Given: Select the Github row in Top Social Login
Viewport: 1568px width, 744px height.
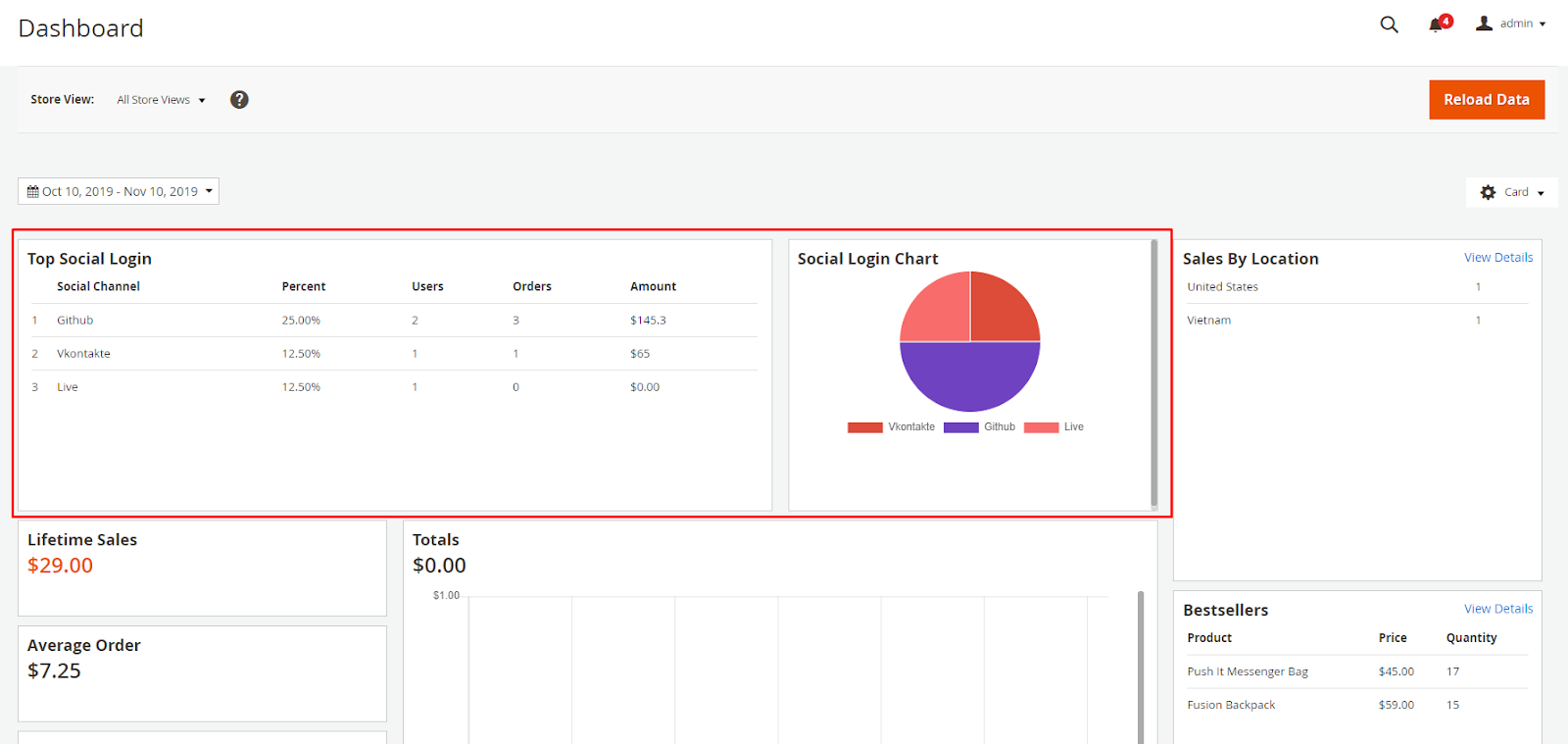Looking at the screenshot, I should click(74, 321).
